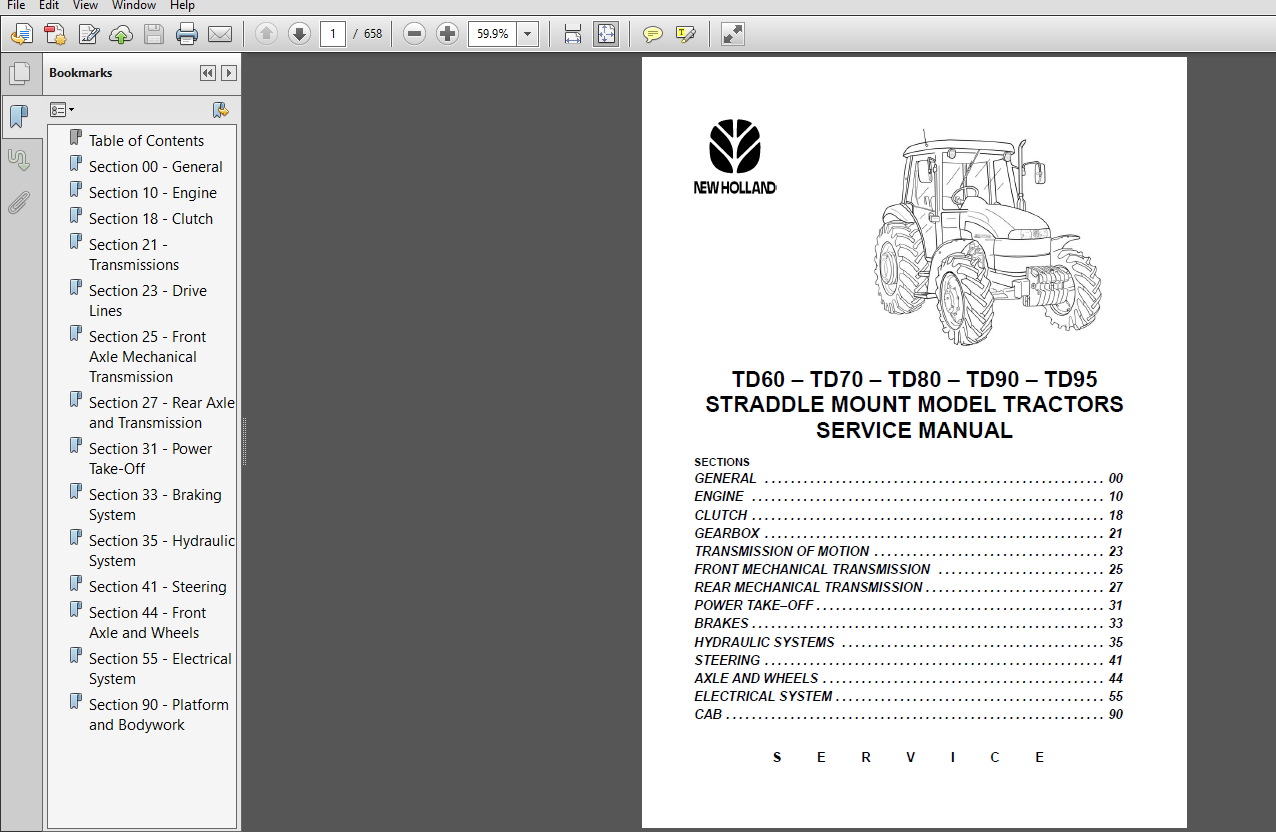Click the bookmark icon beside Section 10 - Engine
This screenshot has height=832, width=1276.
click(75, 190)
